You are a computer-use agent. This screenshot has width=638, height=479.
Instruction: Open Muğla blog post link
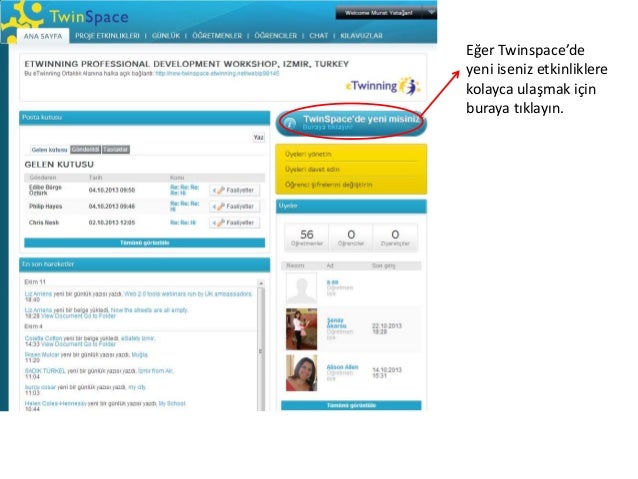pyautogui.click(x=140, y=355)
